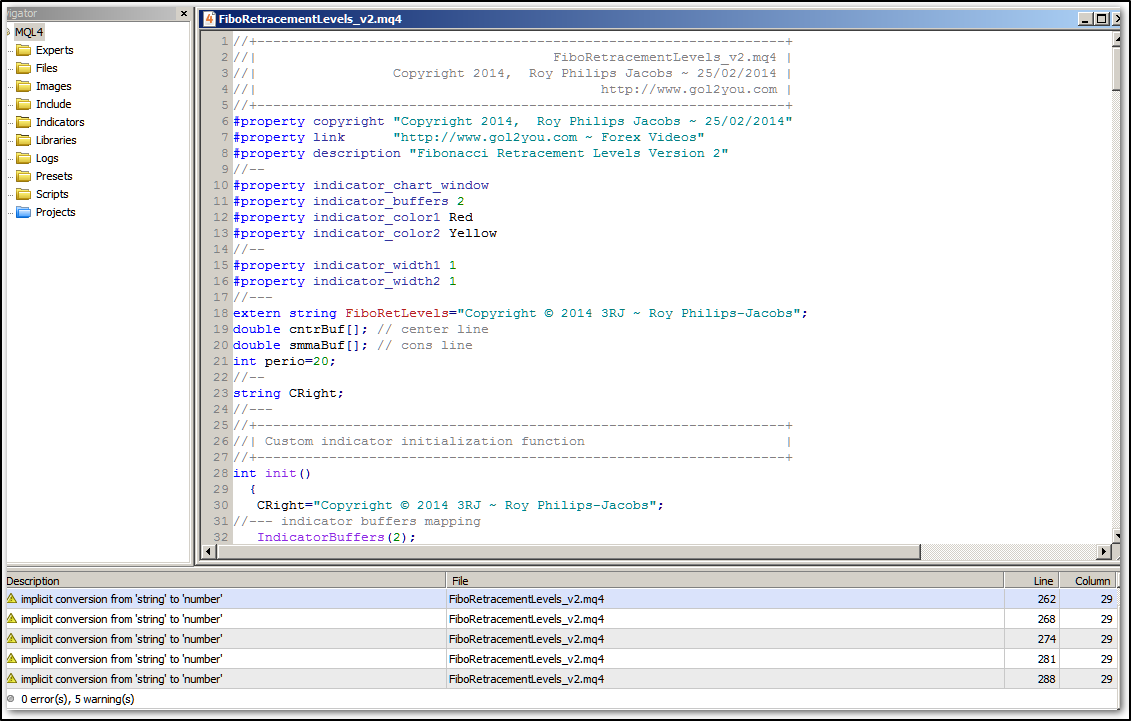Click the Scripts folder icon
The height and width of the screenshot is (721, 1131).
(23, 194)
